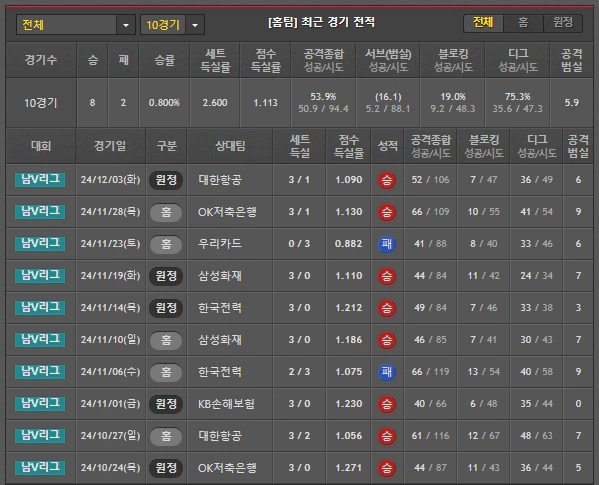Click the blue 패 badge for 우리카드 match
This screenshot has height=485, width=599.
(x=387, y=244)
